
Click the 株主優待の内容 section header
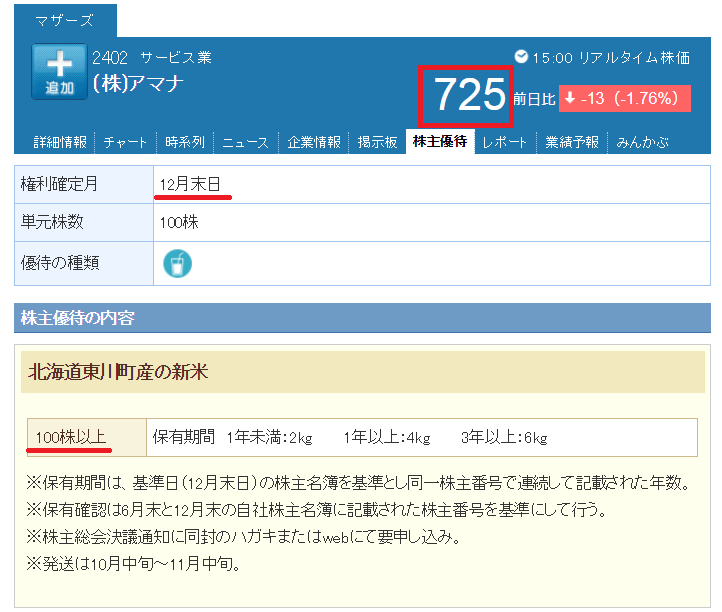click(362, 318)
